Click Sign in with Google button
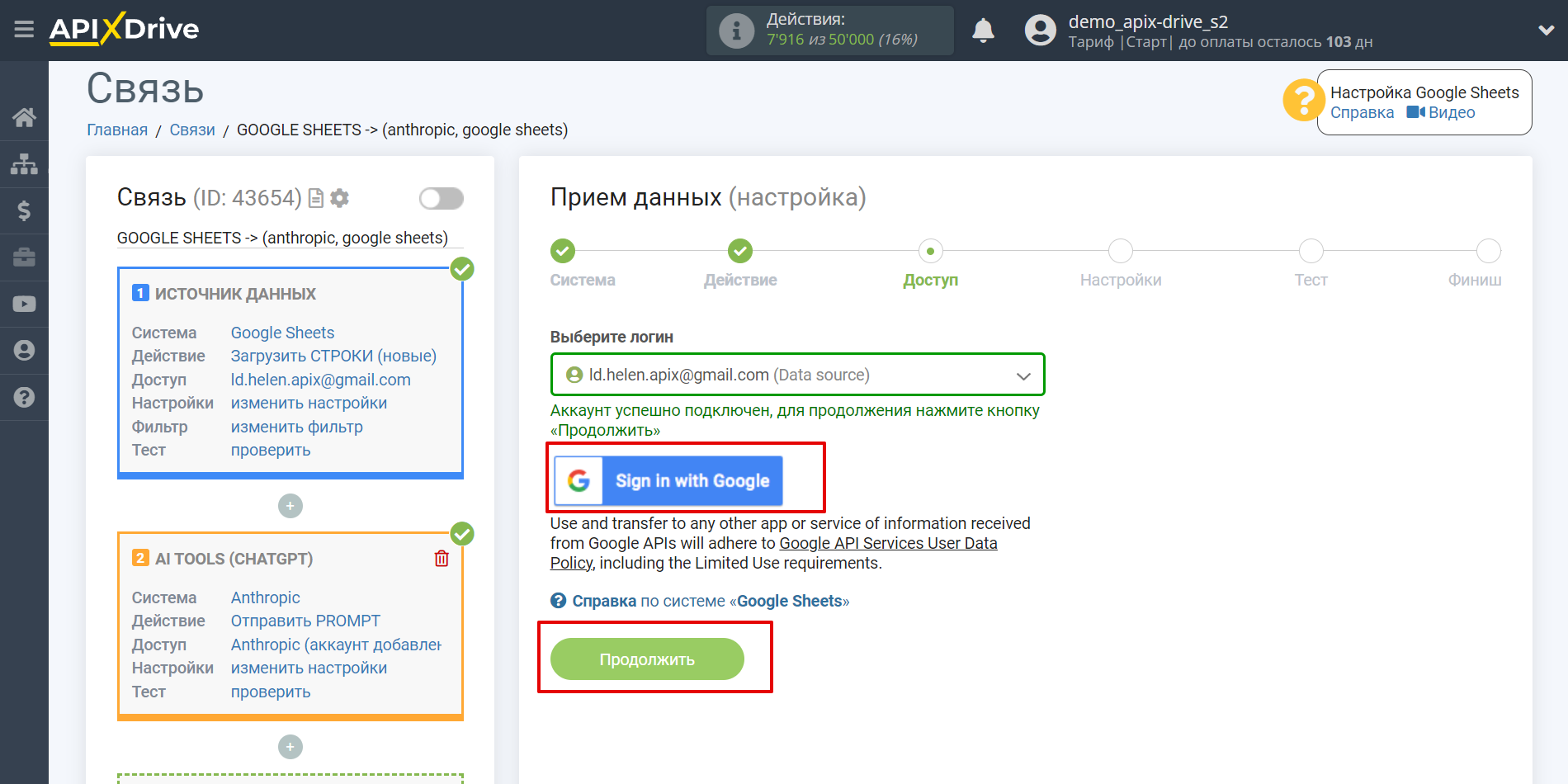This screenshot has height=784, width=1568. pos(668,480)
